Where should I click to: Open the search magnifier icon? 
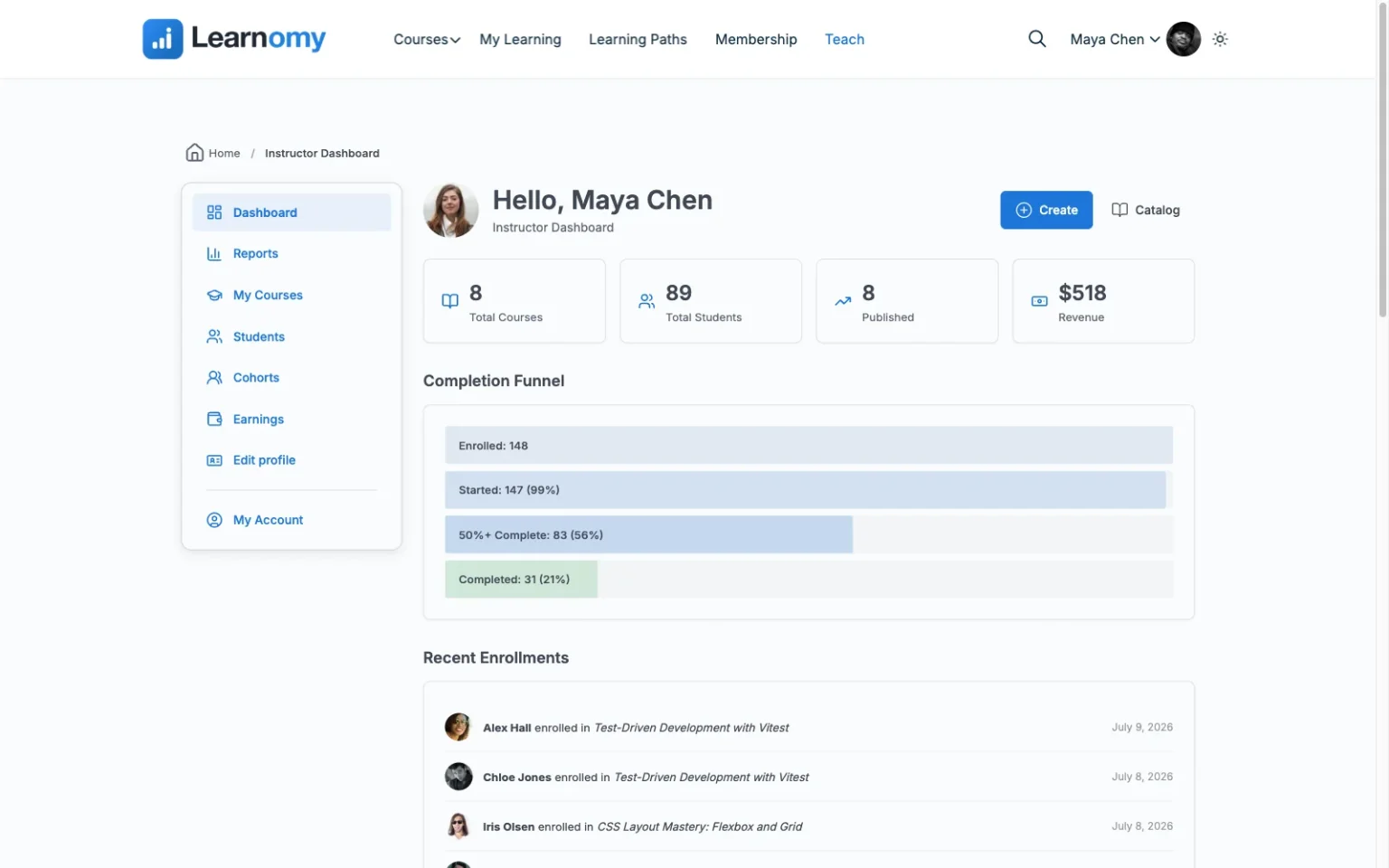[1037, 39]
